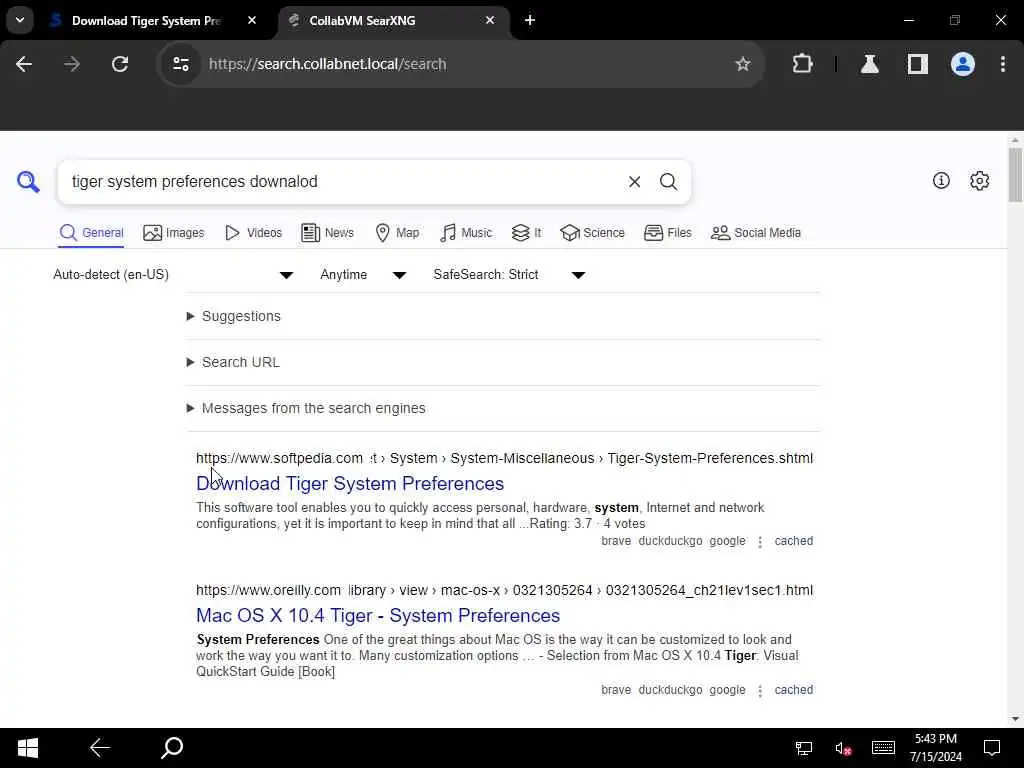Viewport: 1024px width, 768px height.
Task: Click the muted volume tray icon
Action: pos(842,748)
